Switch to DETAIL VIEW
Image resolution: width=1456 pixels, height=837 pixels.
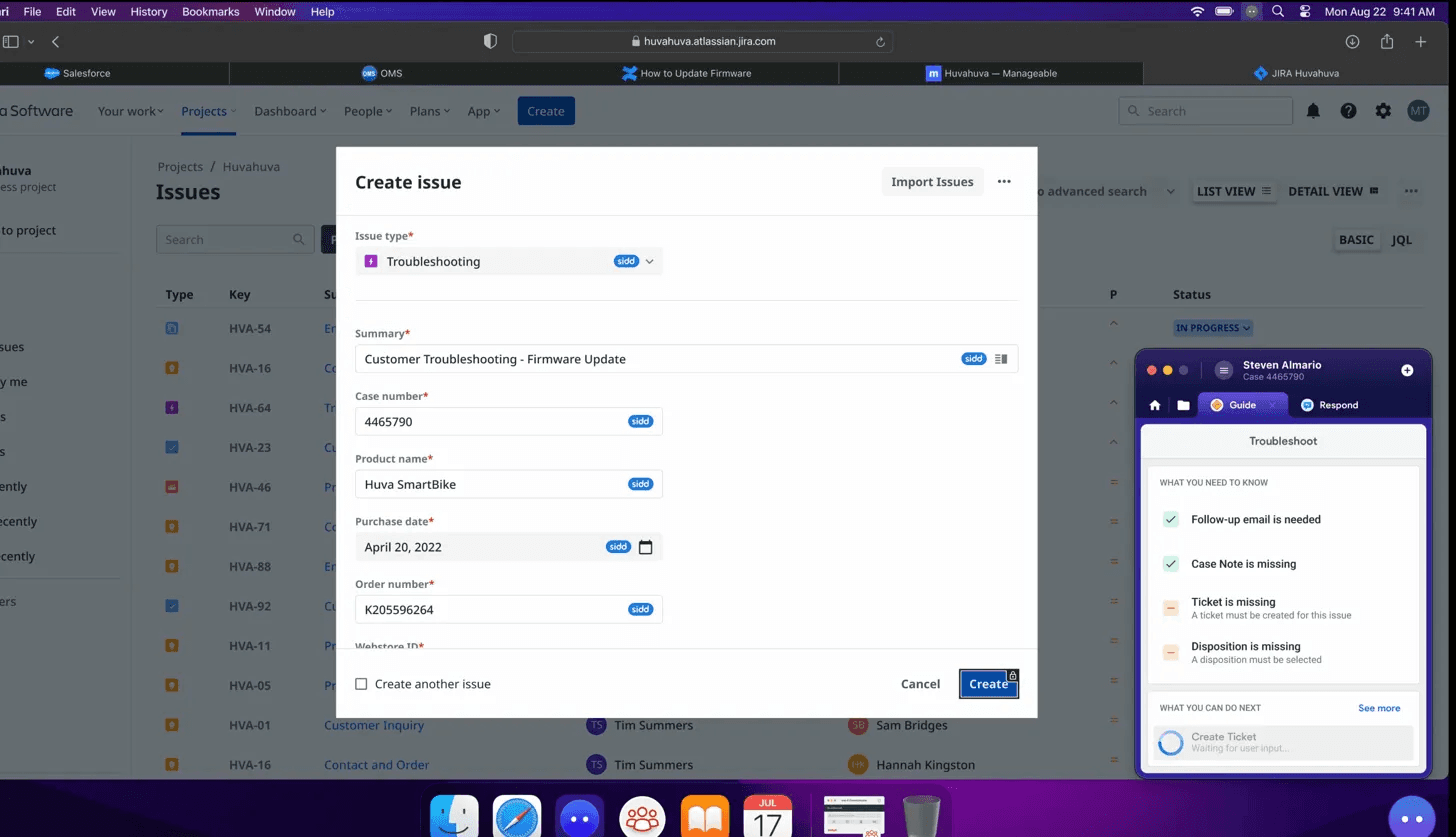[x=1333, y=191]
